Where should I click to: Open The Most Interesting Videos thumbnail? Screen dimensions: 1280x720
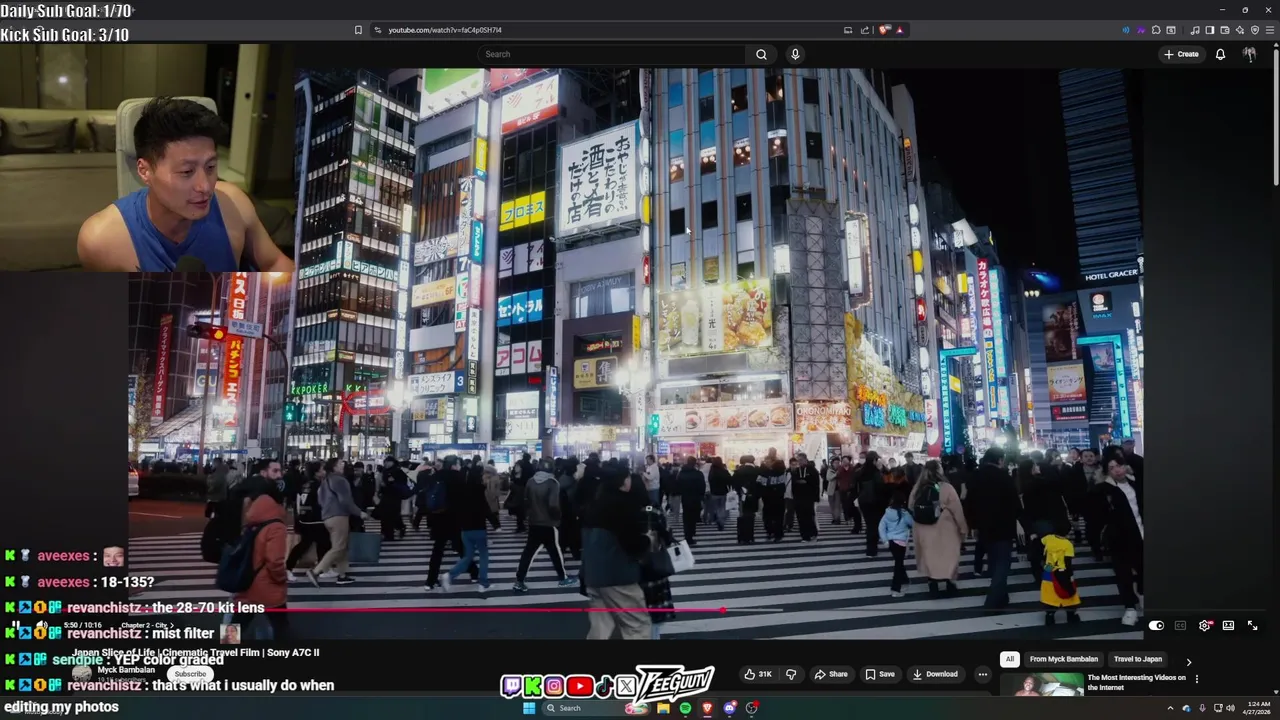[1042, 685]
